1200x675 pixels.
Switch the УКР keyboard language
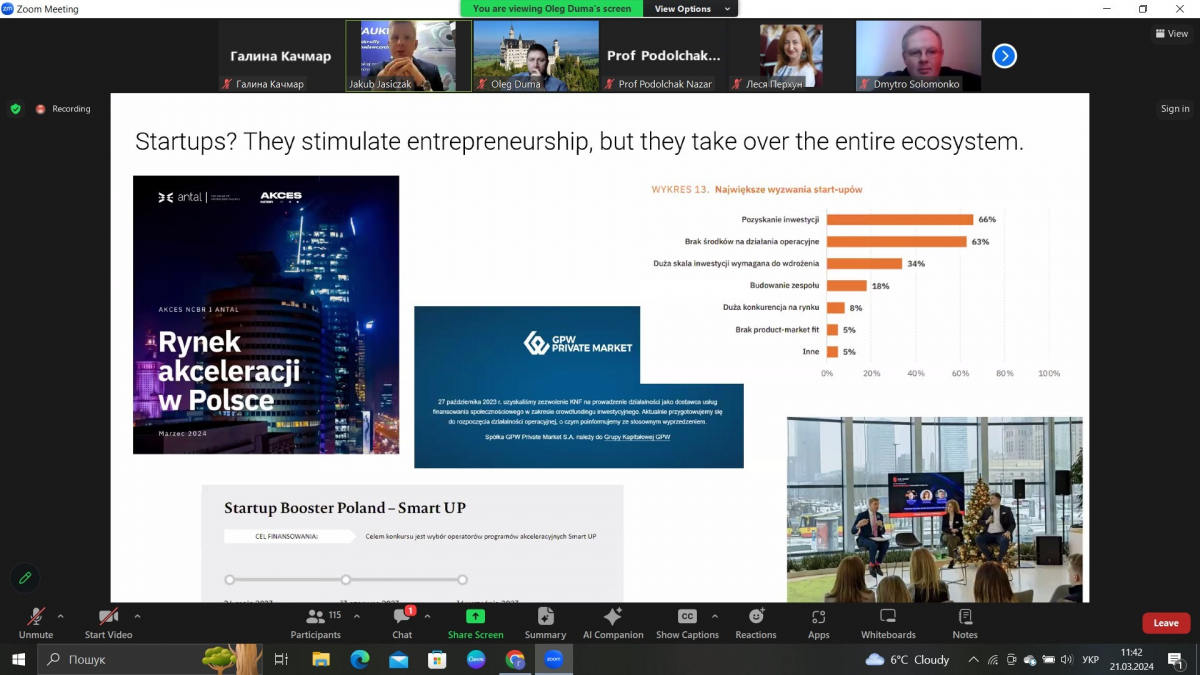1091,659
